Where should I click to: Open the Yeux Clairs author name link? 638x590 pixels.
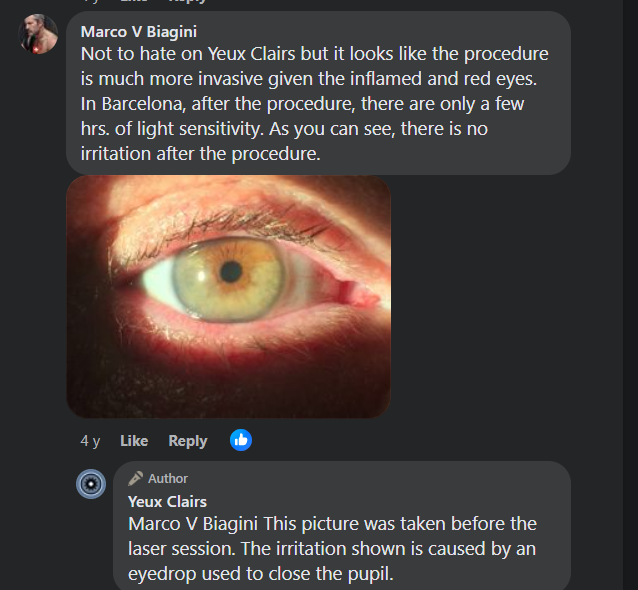(x=167, y=501)
